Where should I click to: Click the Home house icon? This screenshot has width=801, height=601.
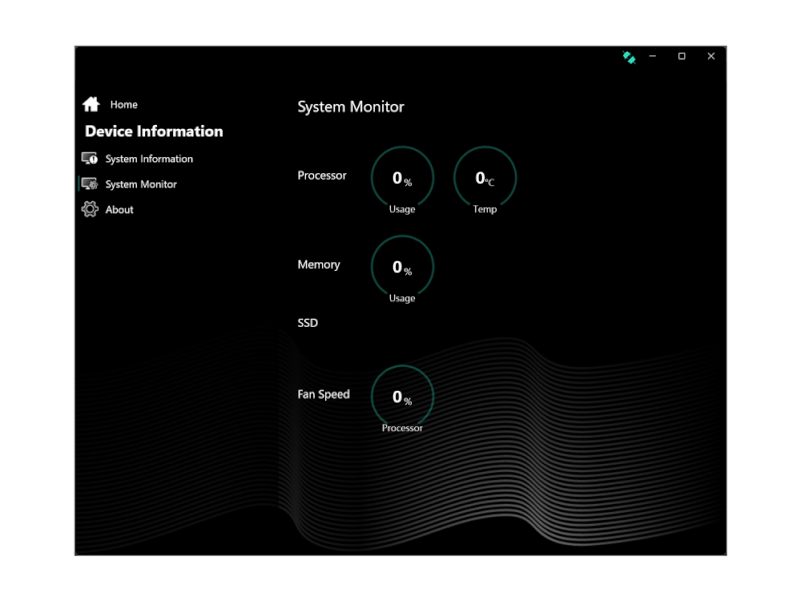click(x=91, y=104)
